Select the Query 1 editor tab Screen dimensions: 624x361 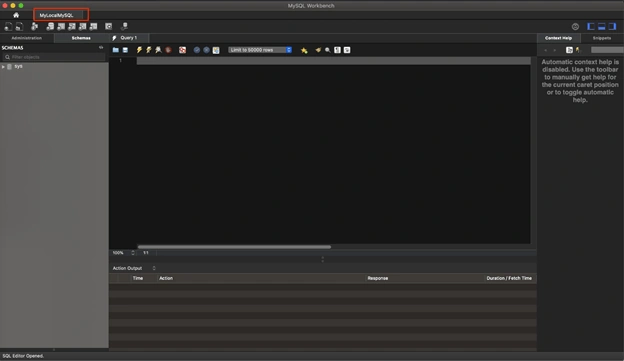click(129, 38)
